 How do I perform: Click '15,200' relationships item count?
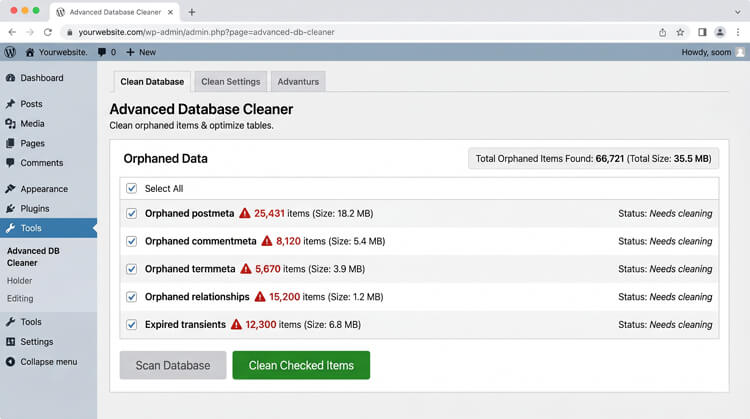285,297
